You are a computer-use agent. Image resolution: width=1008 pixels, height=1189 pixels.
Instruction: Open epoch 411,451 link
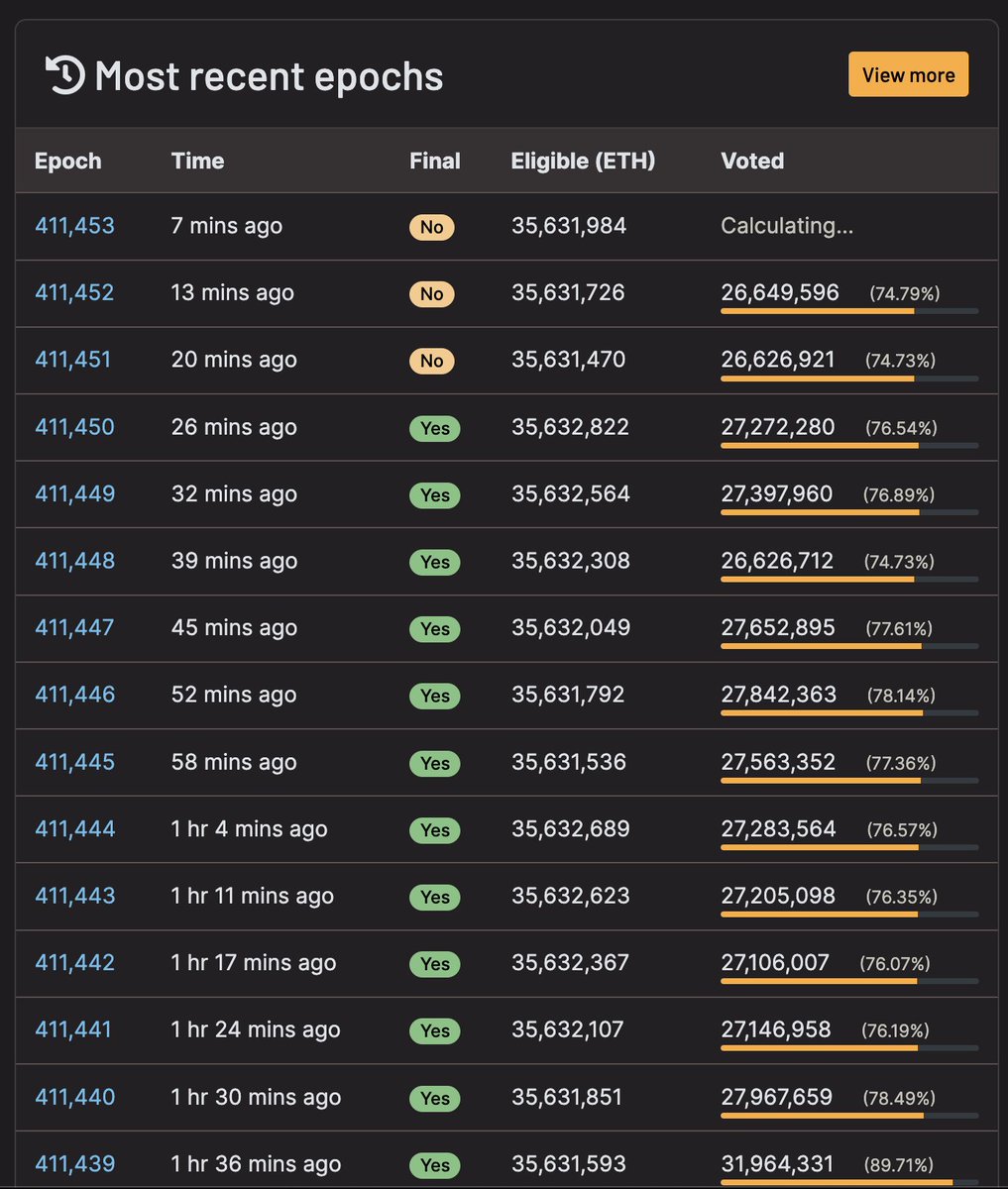(x=73, y=360)
